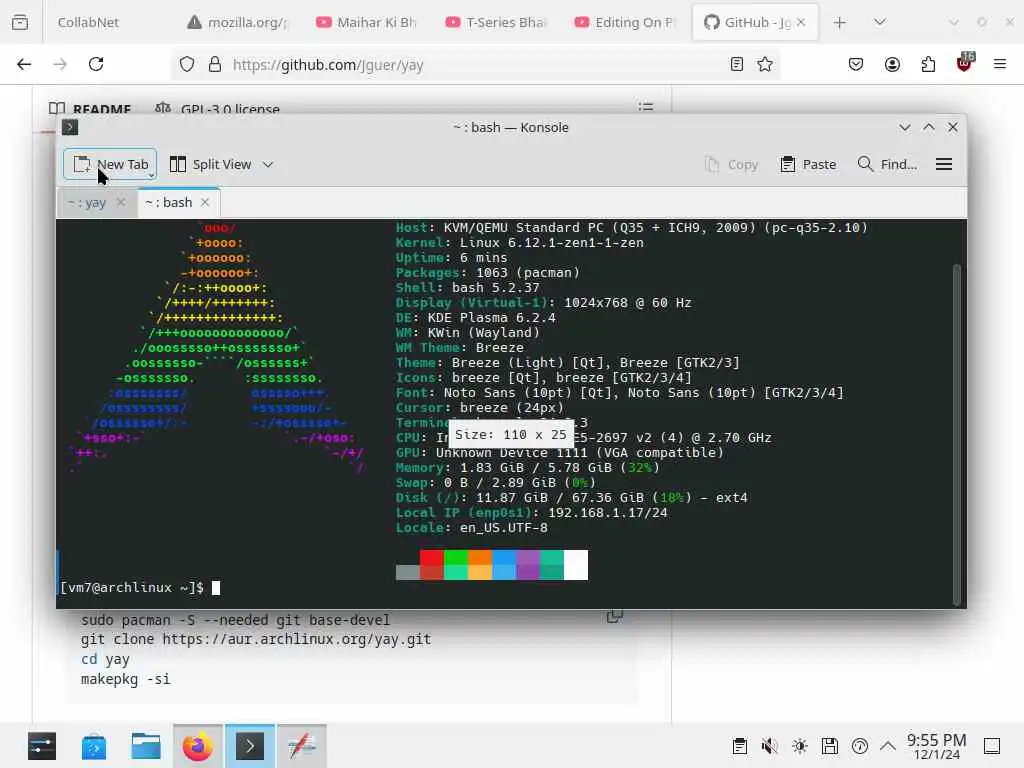Click the Split View button
The height and width of the screenshot is (768, 1024).
click(x=210, y=165)
